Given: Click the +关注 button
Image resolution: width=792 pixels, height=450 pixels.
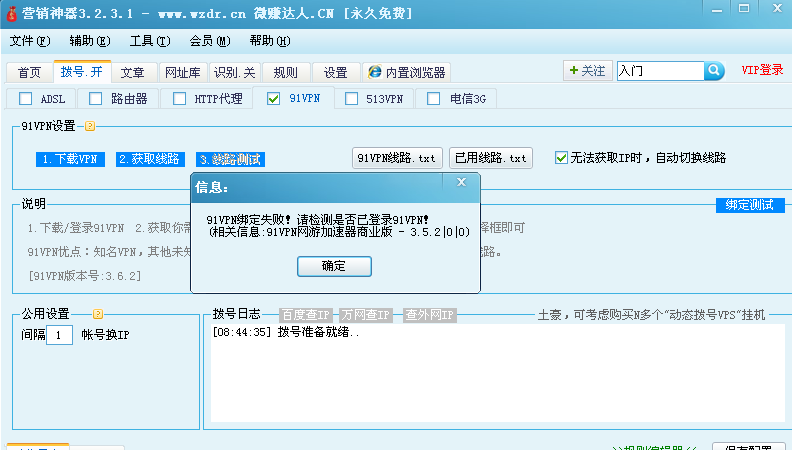Looking at the screenshot, I should coord(587,71).
